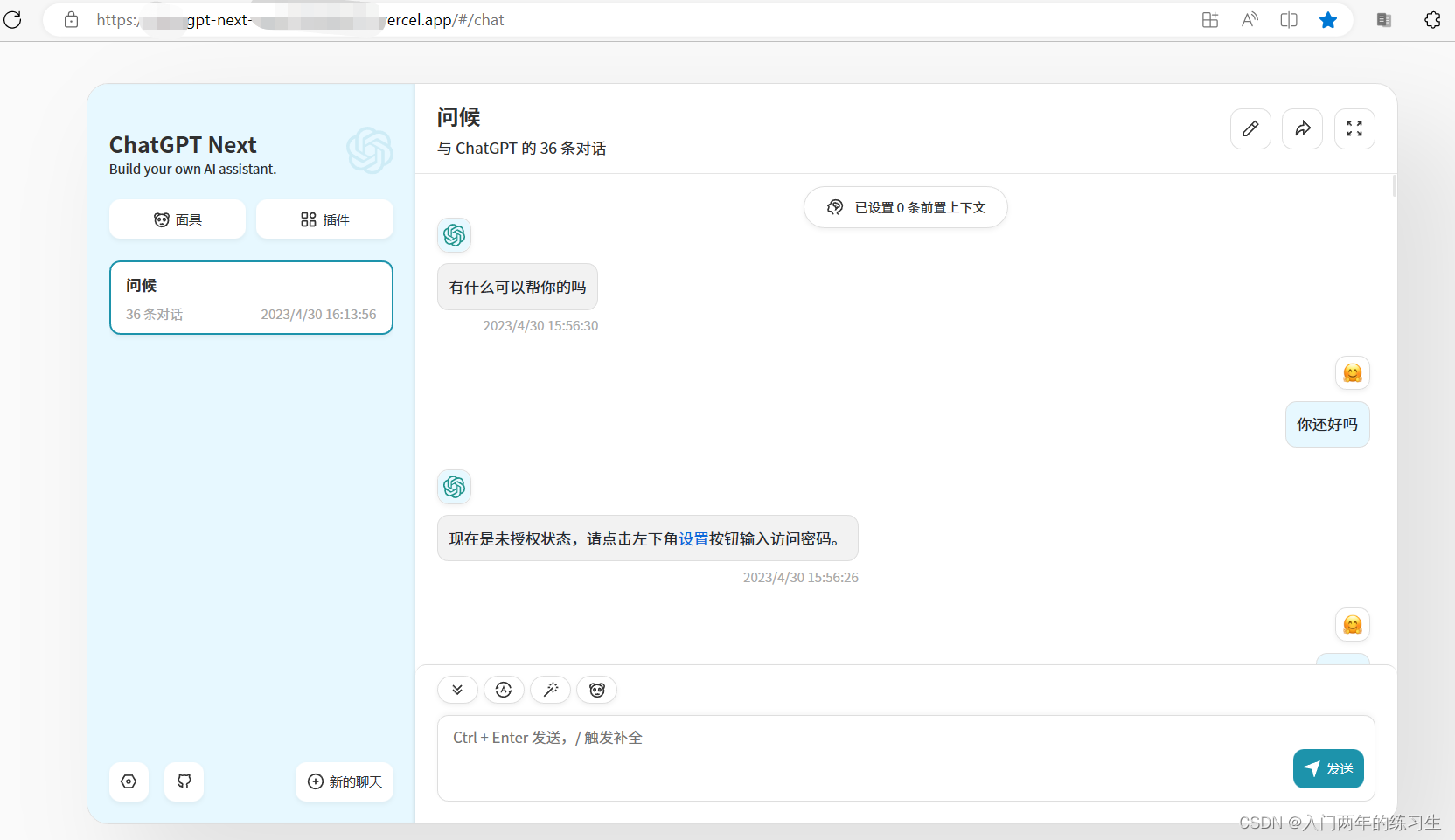The image size is (1455, 840).
Task: Click user emoji avatar above 你还好吗
Action: (1353, 373)
